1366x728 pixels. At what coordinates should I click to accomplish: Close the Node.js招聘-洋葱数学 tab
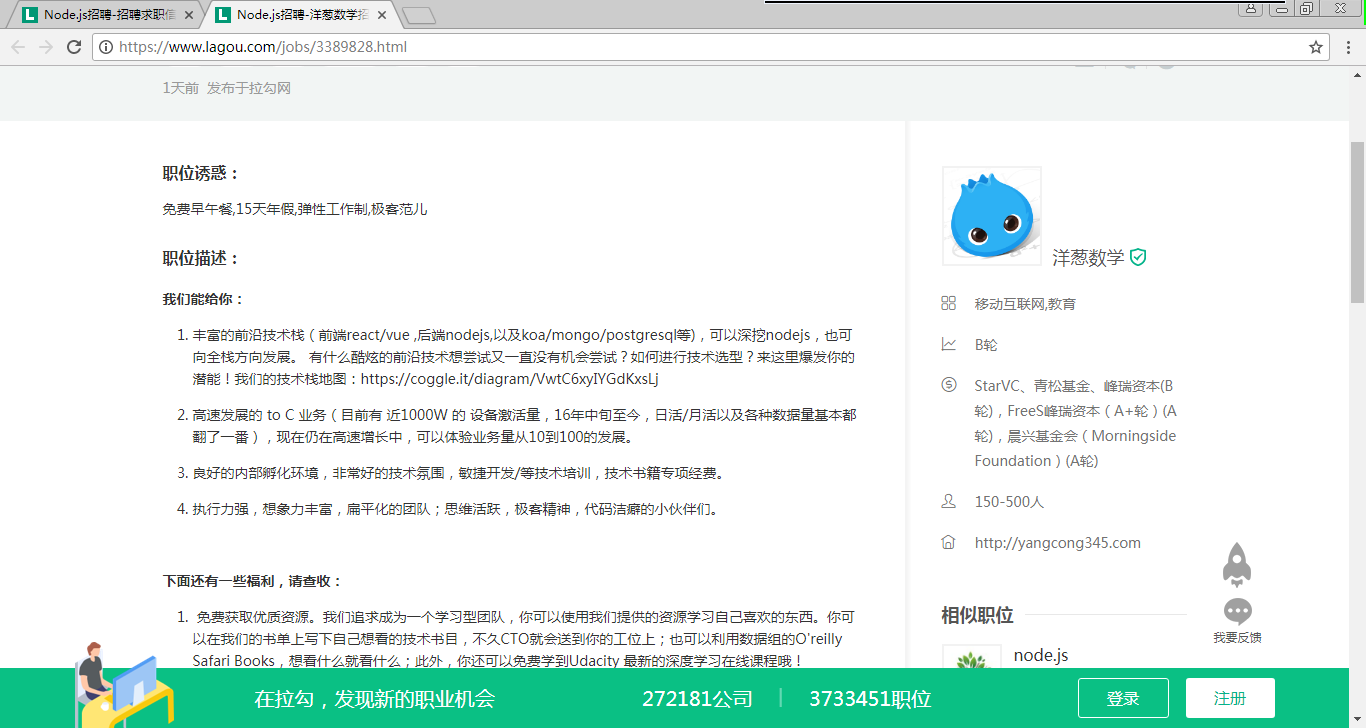tap(382, 15)
